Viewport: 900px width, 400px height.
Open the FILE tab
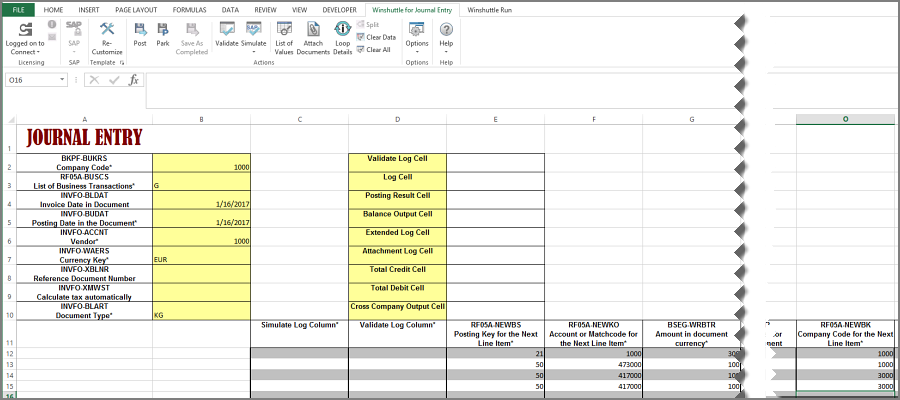(x=19, y=10)
